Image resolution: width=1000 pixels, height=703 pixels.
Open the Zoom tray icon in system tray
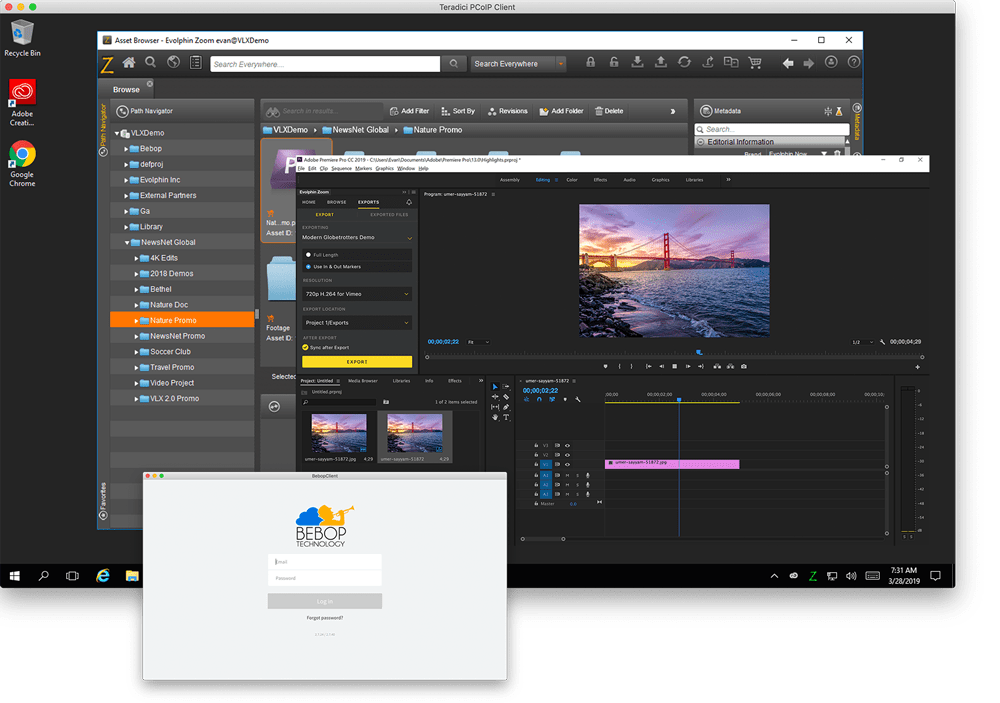click(812, 575)
